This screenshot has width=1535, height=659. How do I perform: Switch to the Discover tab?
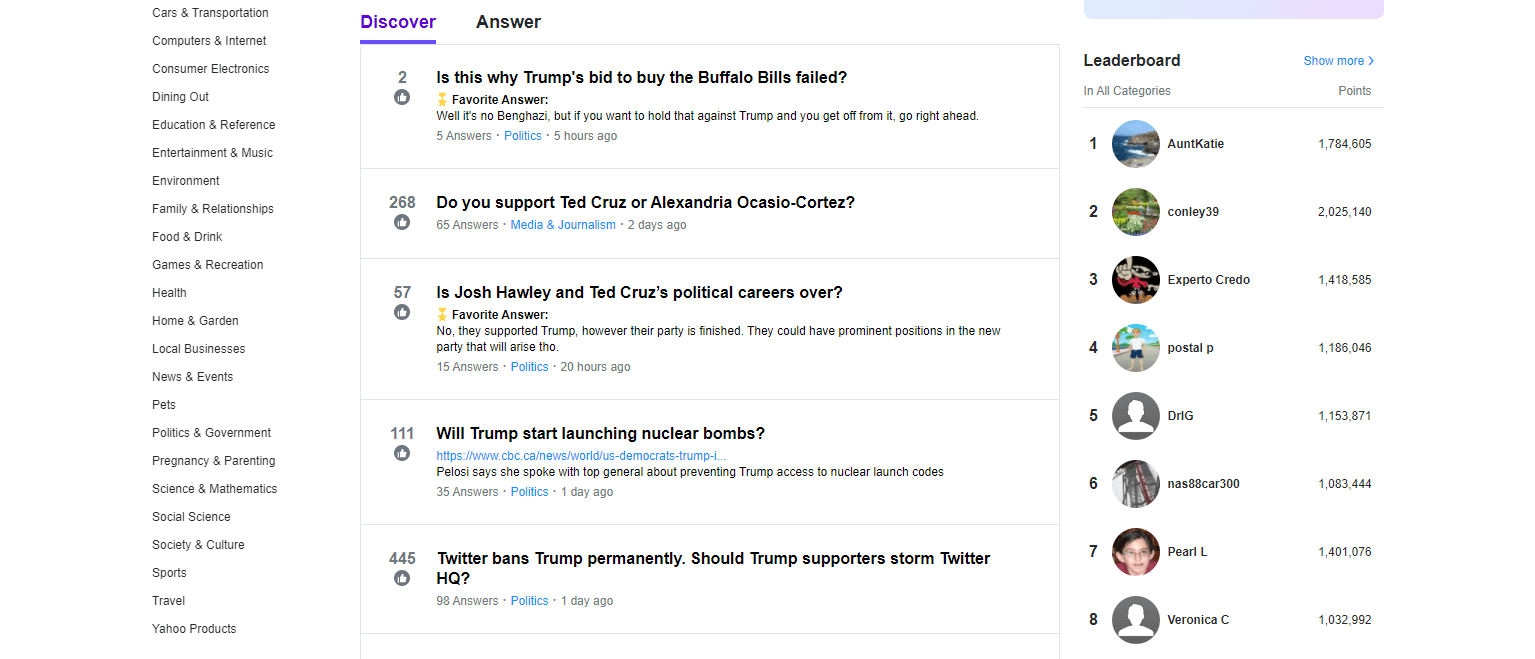click(398, 21)
